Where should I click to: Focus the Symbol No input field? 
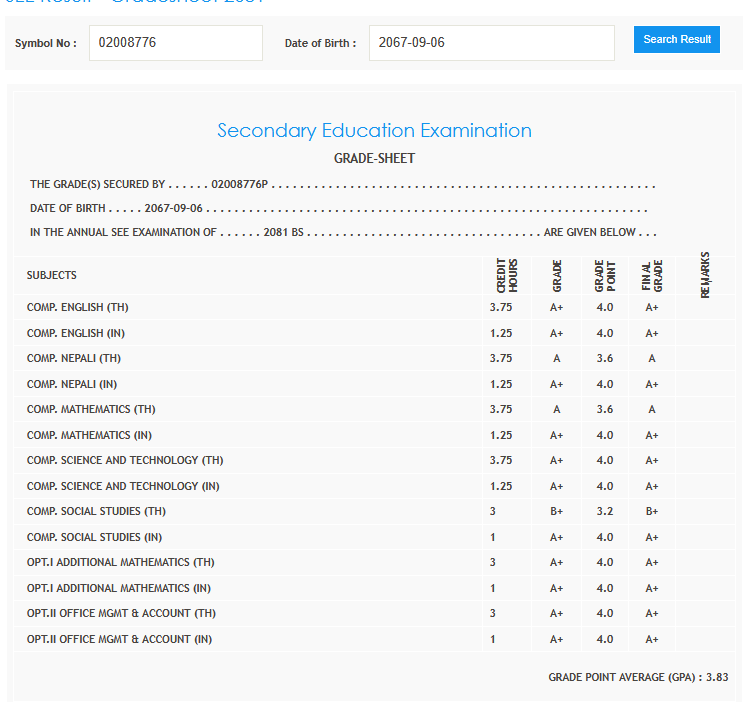pyautogui.click(x=175, y=43)
